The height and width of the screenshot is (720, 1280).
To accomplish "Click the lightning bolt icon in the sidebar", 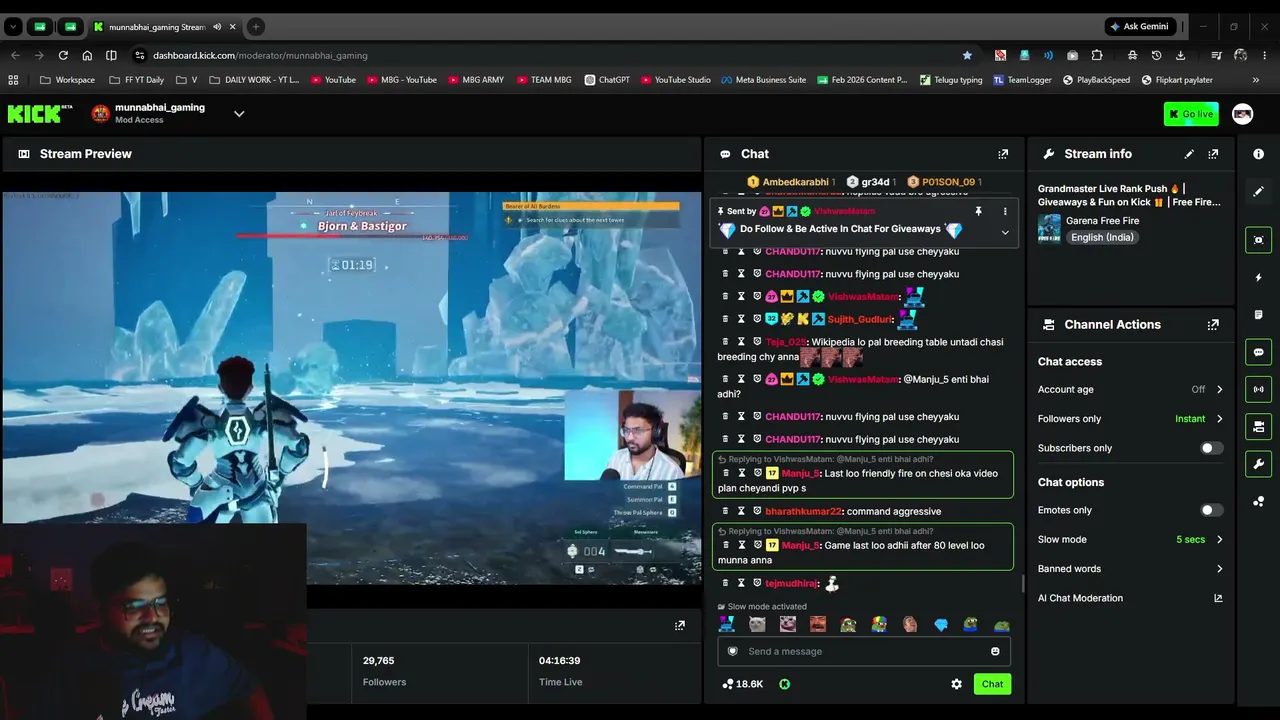I will pos(1258,277).
